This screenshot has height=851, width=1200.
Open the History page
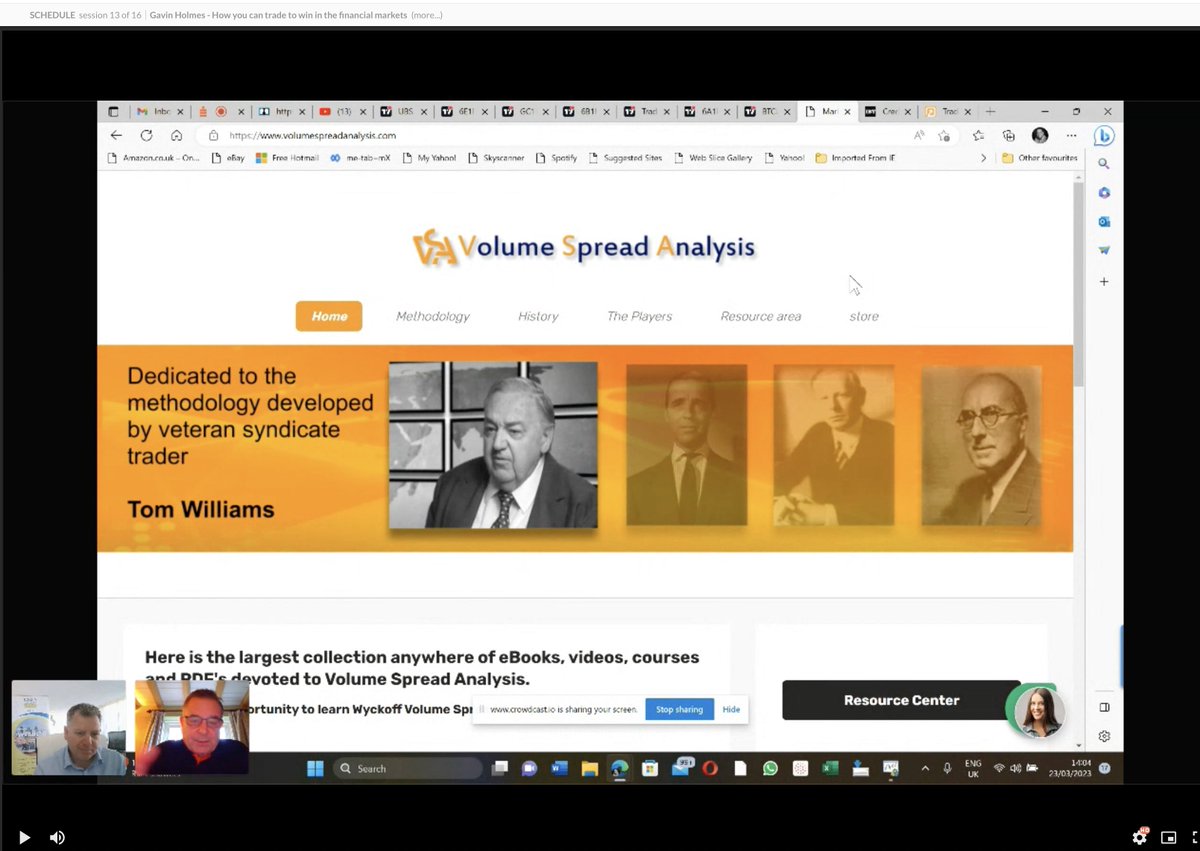(x=538, y=316)
